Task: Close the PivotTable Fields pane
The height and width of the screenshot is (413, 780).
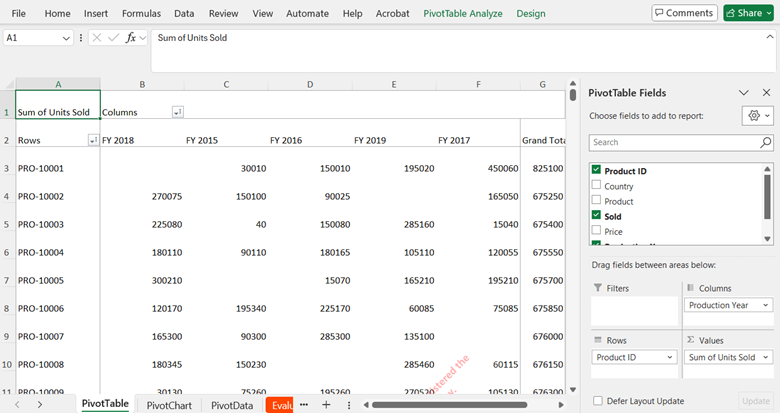Action: pos(767,93)
